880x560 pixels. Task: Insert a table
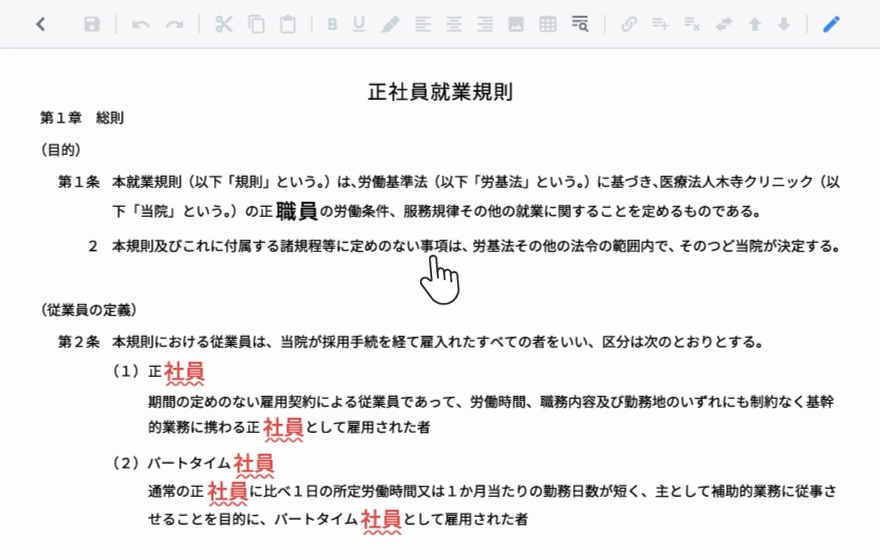(x=548, y=24)
